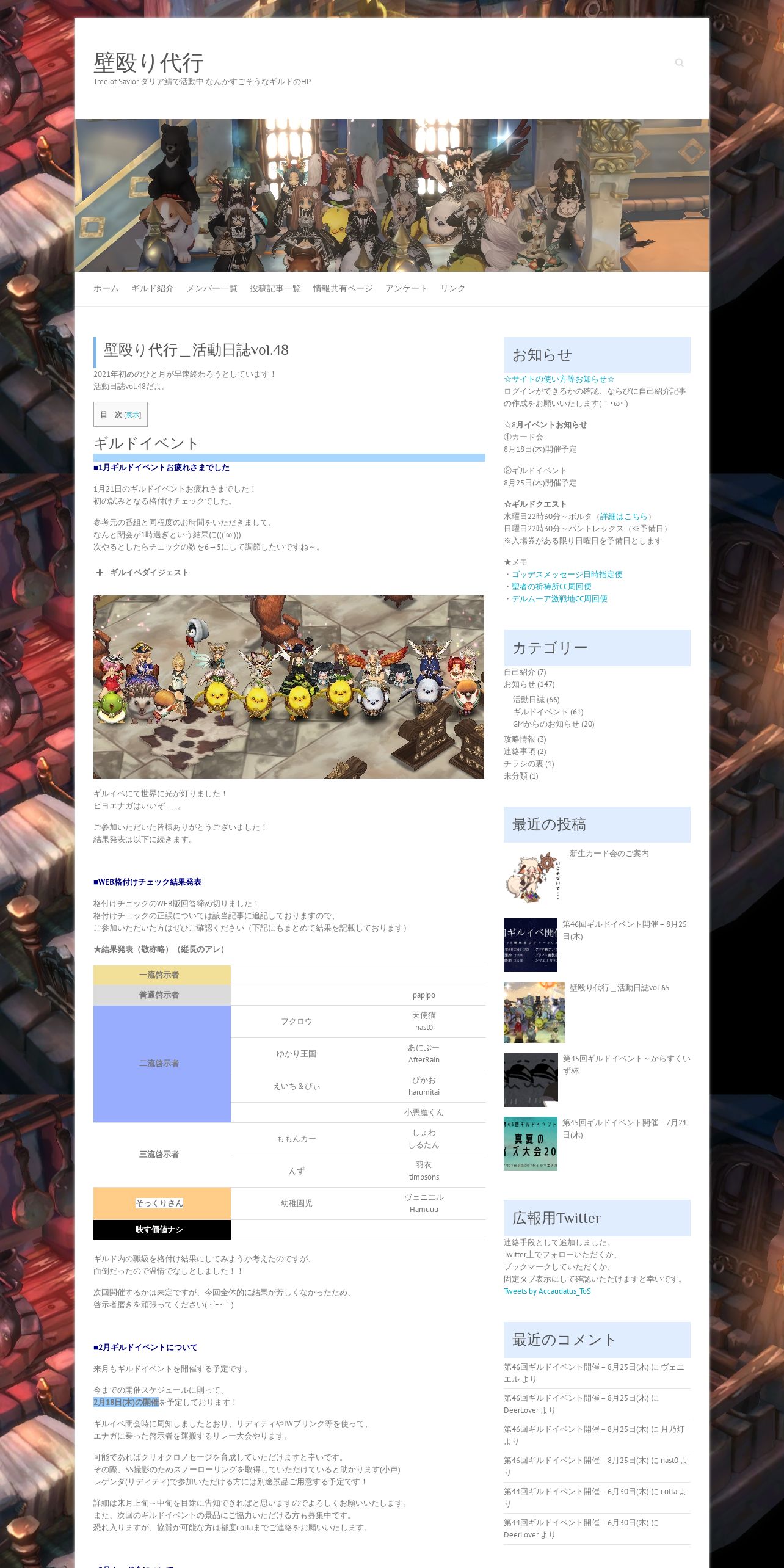This screenshot has height=1568, width=784.
Task: Click the ゆかり王国 table cell
Action: click(296, 1053)
